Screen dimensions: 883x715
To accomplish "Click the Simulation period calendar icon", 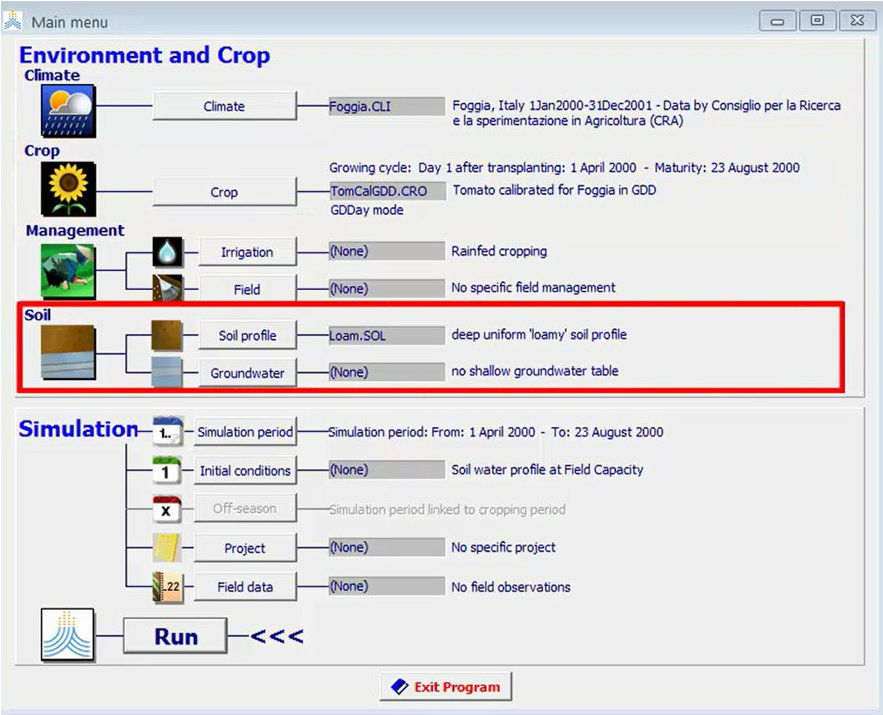I will 168,432.
